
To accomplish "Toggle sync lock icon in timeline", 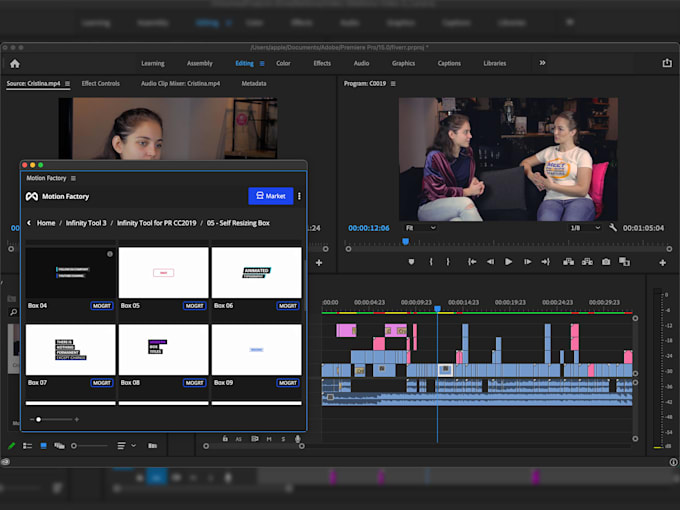I will (255, 439).
